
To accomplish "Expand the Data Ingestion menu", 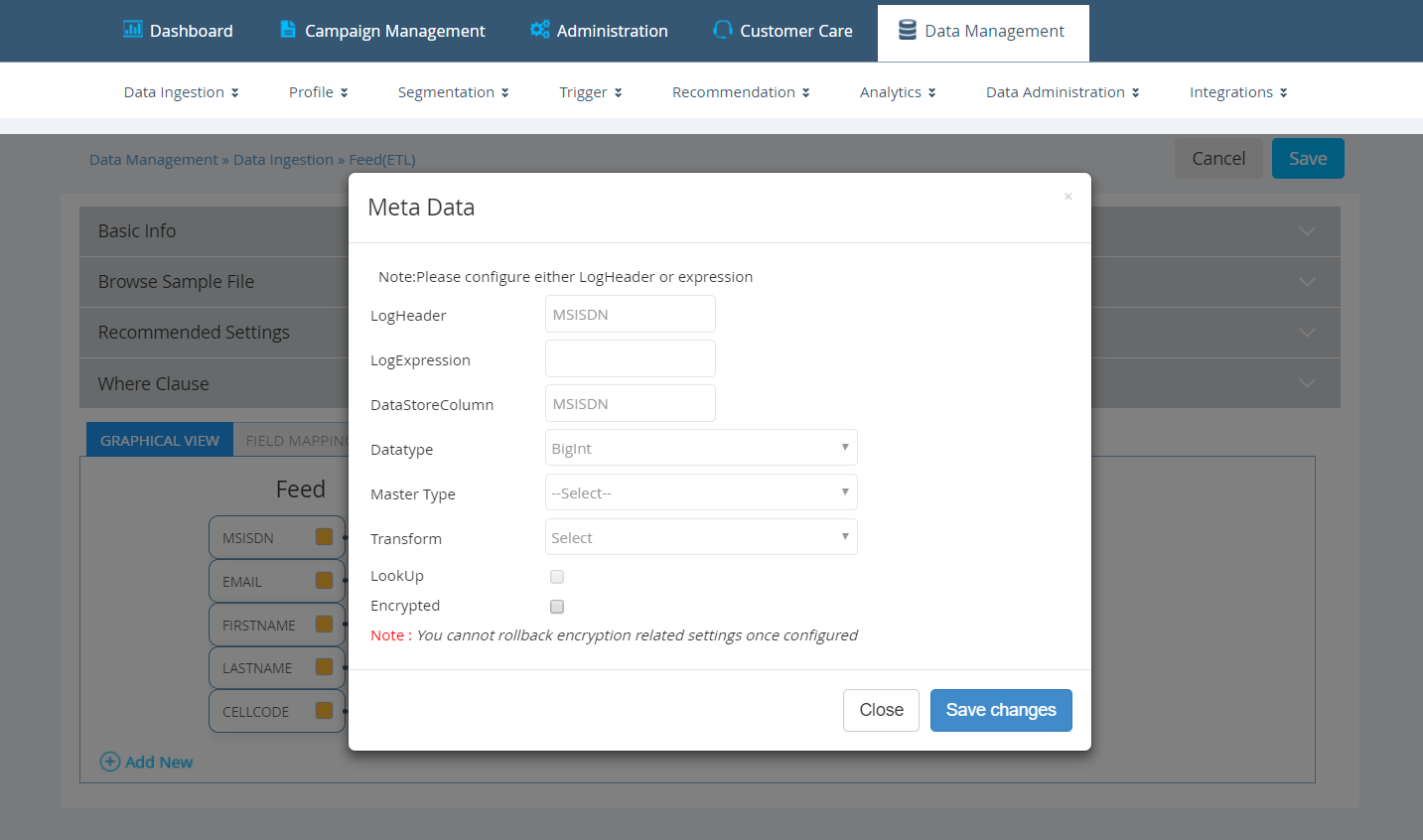I will tap(181, 92).
